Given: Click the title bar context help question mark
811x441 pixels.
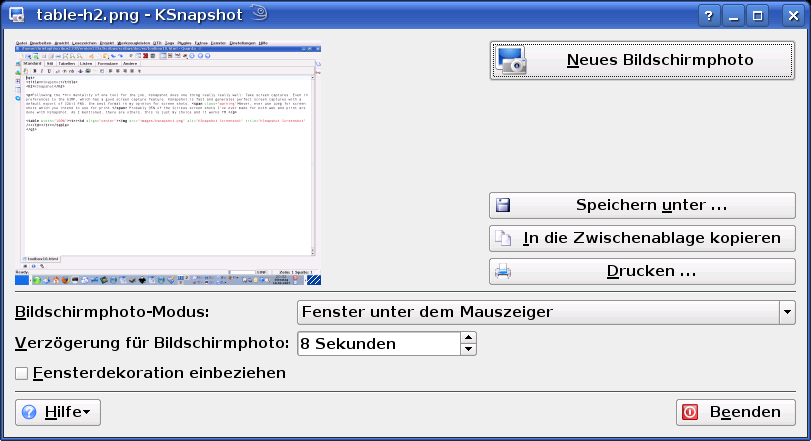Looking at the screenshot, I should (708, 16).
